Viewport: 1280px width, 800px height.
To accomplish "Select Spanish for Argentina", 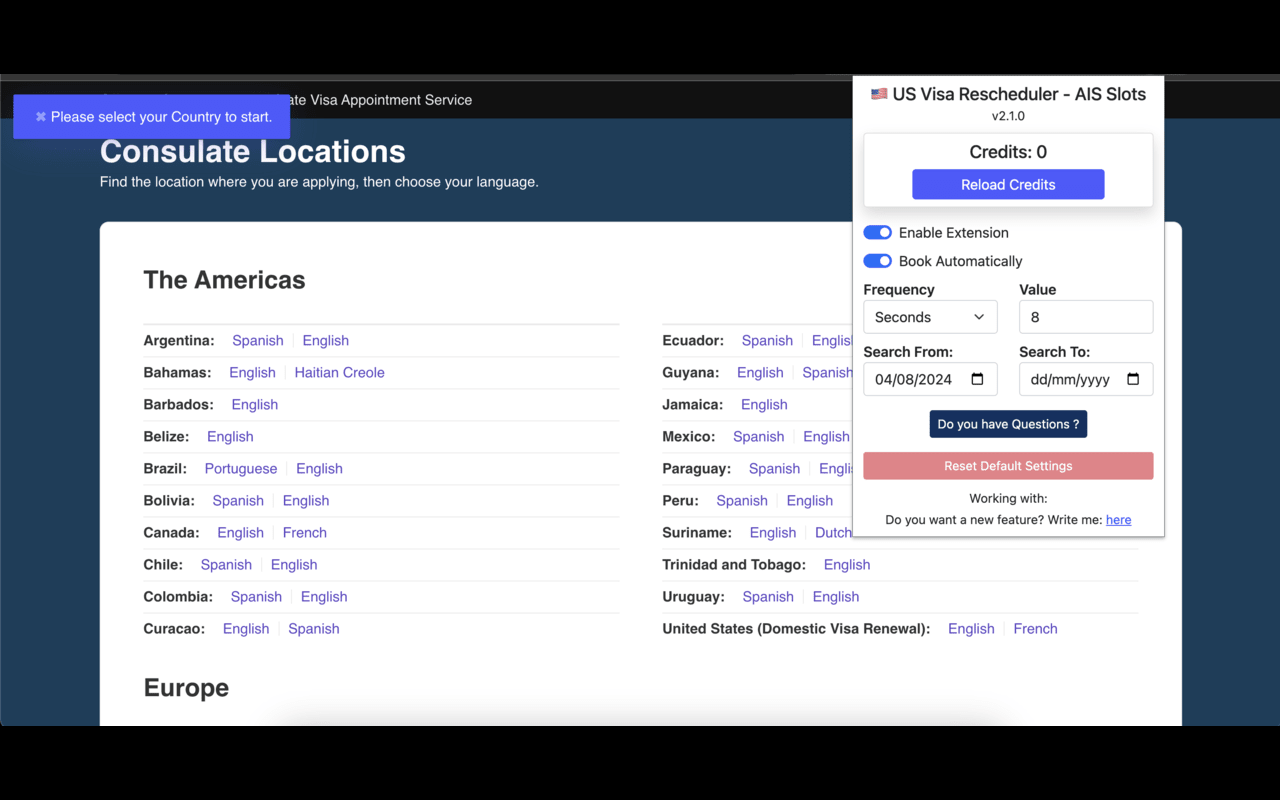I will click(x=258, y=341).
